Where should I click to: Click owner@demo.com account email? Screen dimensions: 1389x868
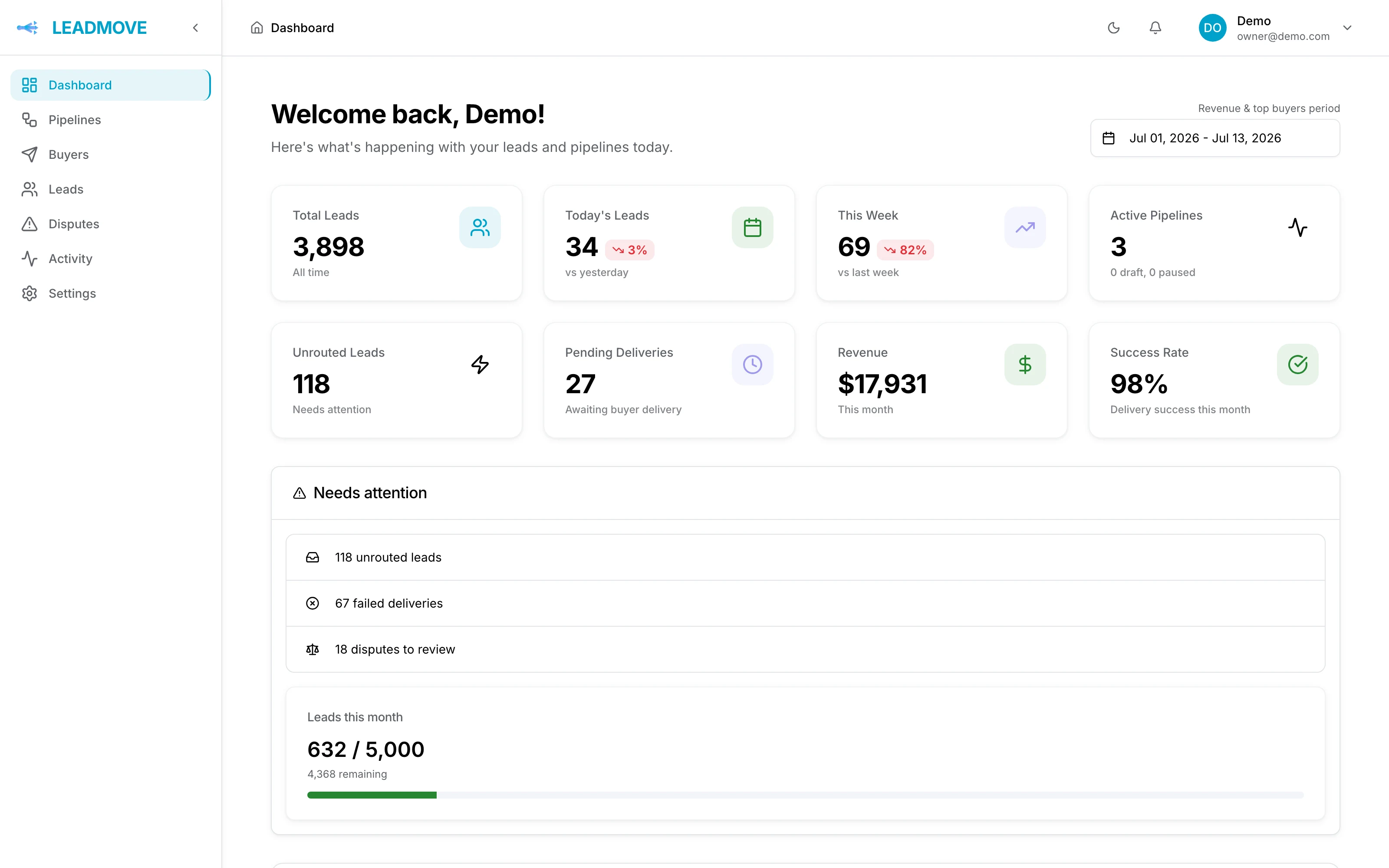click(1283, 36)
